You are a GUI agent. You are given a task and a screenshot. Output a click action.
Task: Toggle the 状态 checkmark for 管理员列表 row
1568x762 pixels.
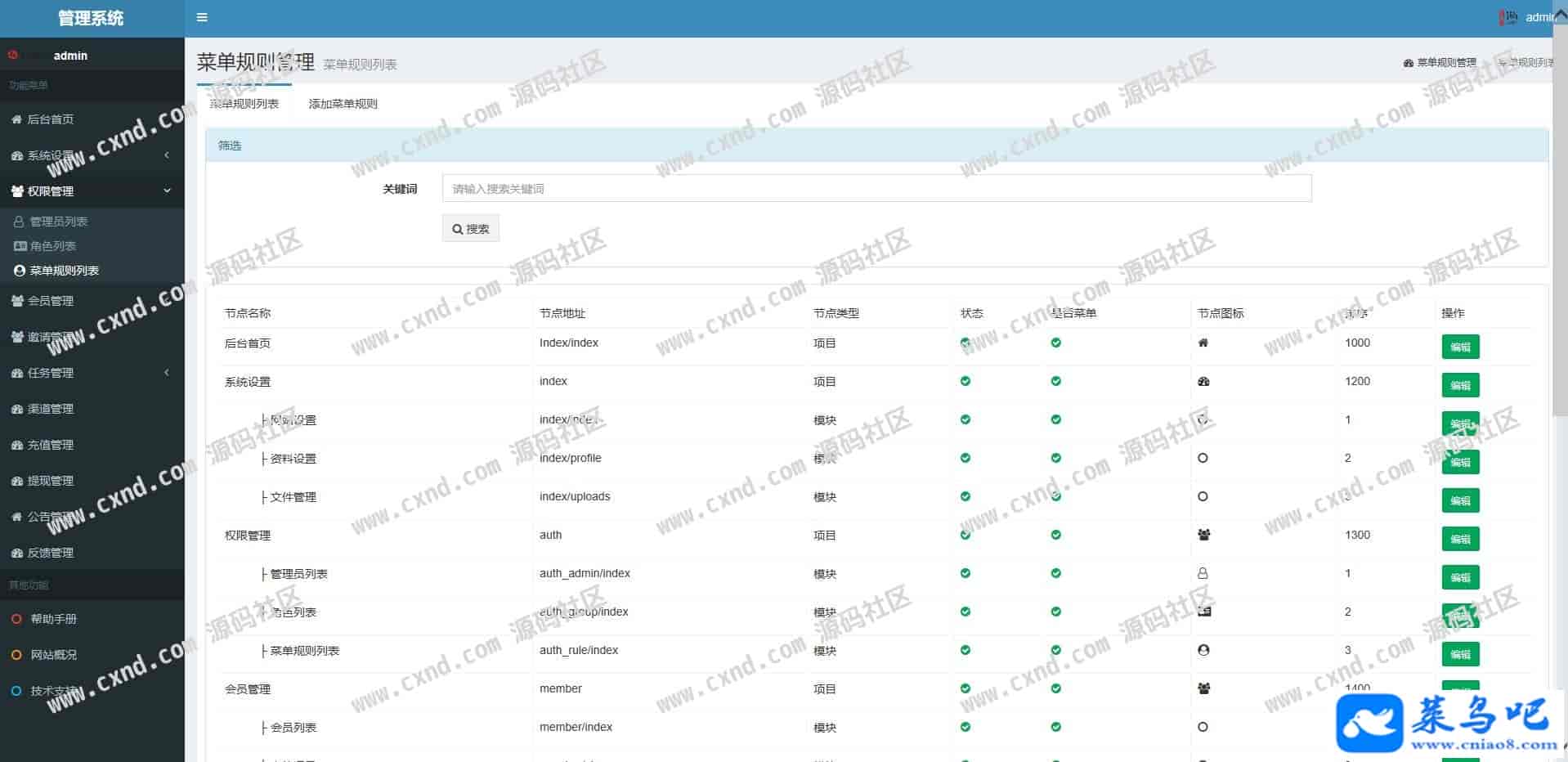click(x=965, y=573)
